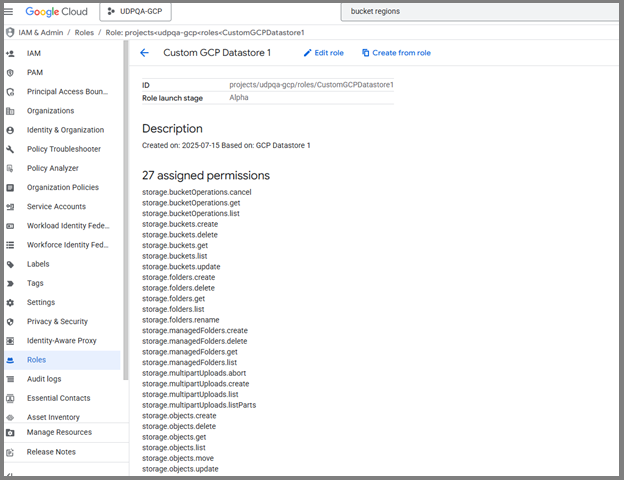Click the Settings gear icon in sidebar
Image resolution: width=624 pixels, height=480 pixels.
[10, 302]
